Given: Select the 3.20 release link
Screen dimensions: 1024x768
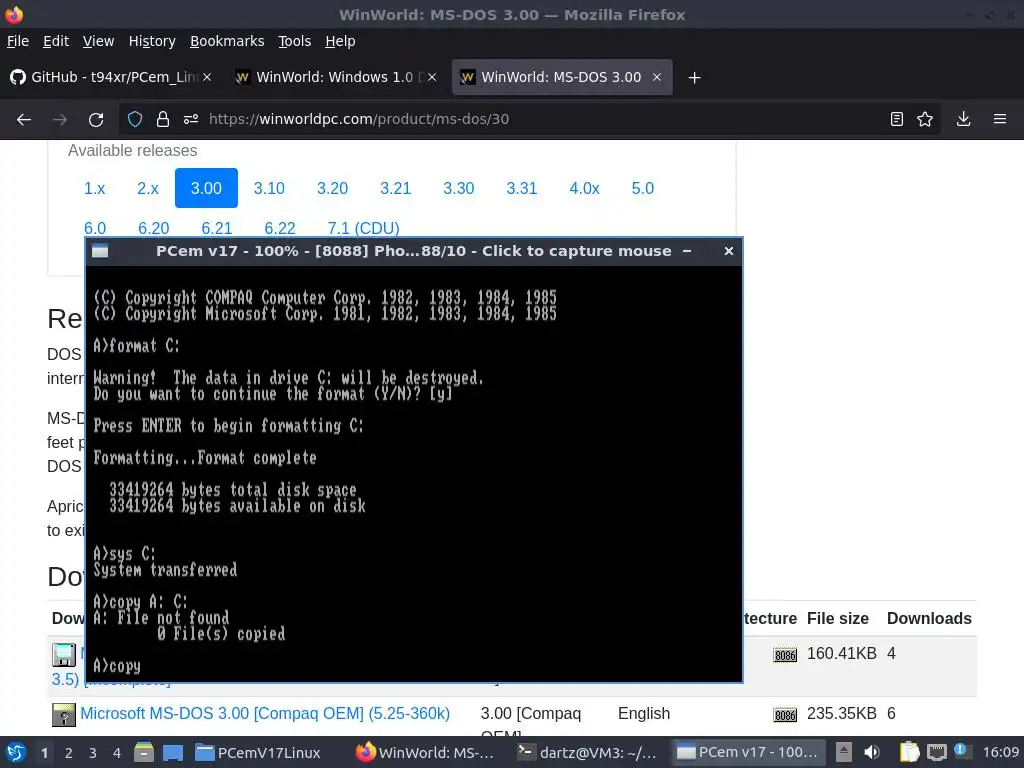Looking at the screenshot, I should coord(332,188).
